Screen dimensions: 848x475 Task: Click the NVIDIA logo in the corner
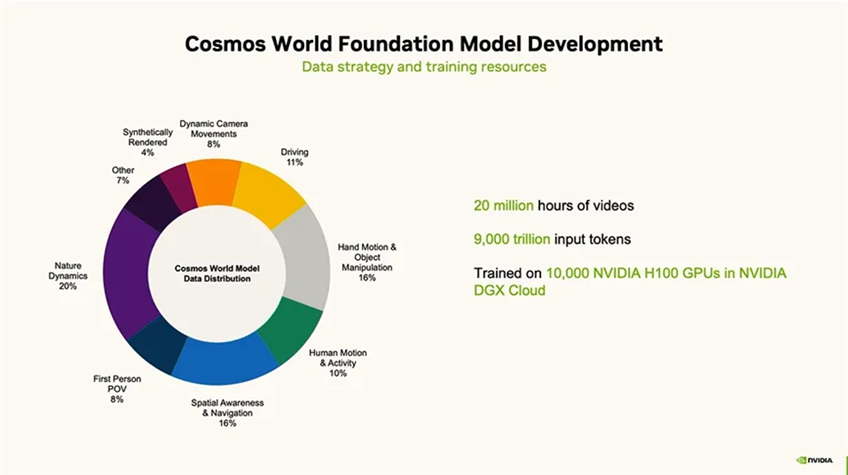point(817,460)
